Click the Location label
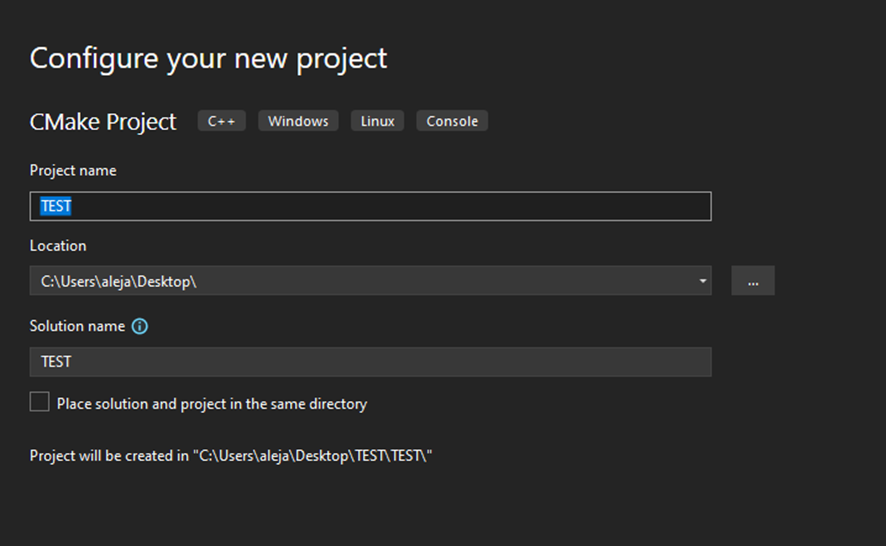Image resolution: width=886 pixels, height=546 pixels. (58, 246)
